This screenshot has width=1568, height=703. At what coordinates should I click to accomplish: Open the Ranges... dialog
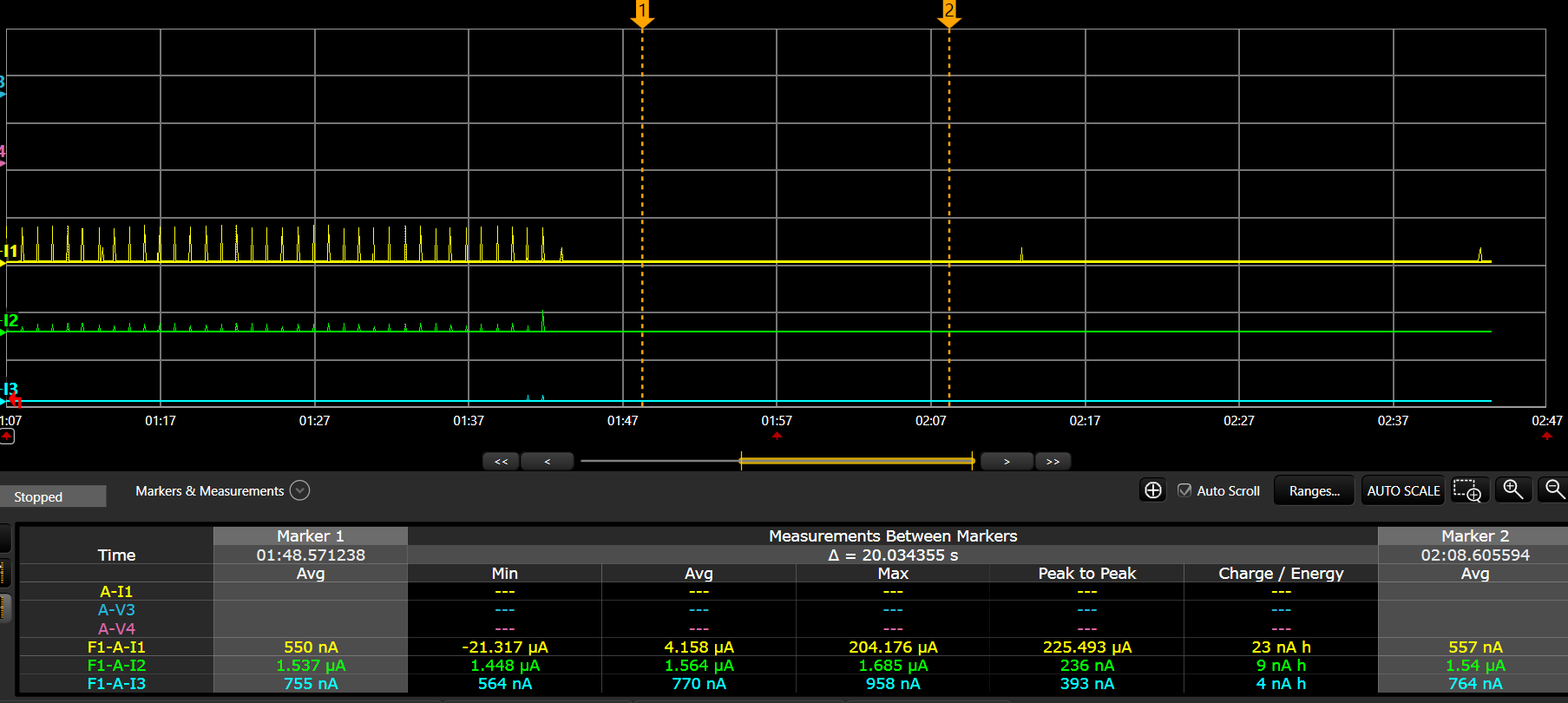tap(1314, 490)
